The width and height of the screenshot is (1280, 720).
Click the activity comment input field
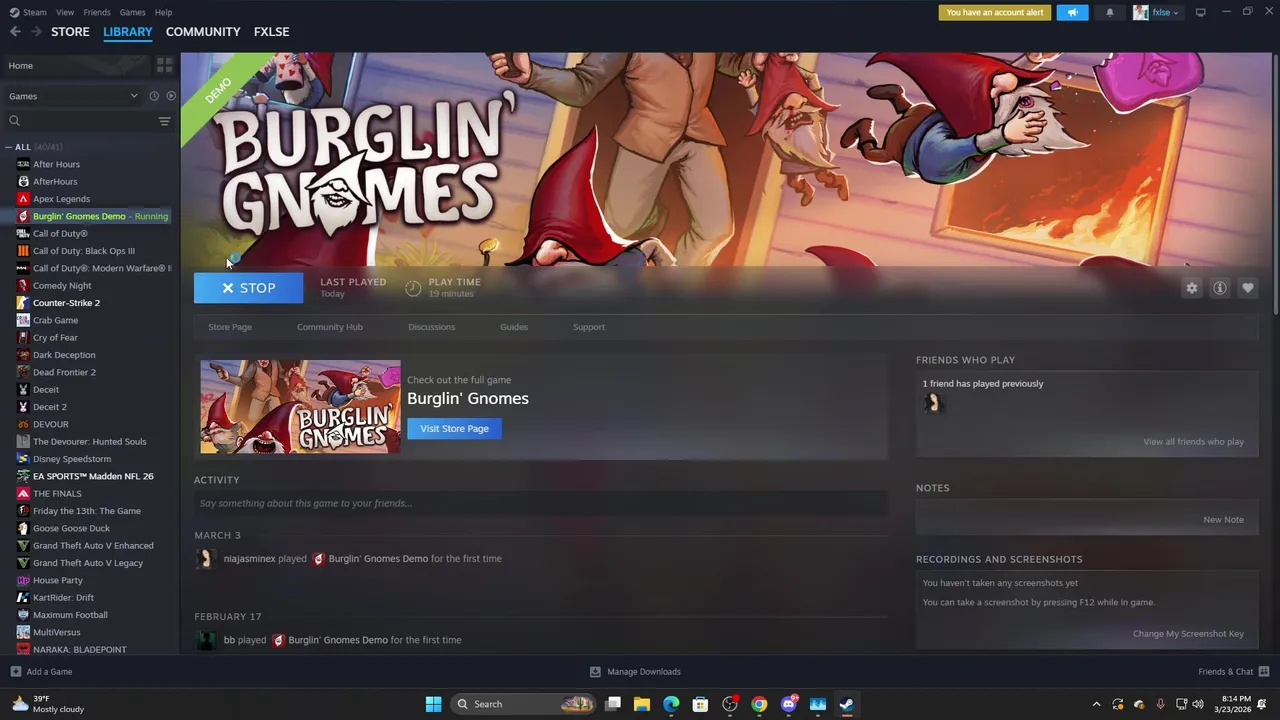click(x=540, y=504)
